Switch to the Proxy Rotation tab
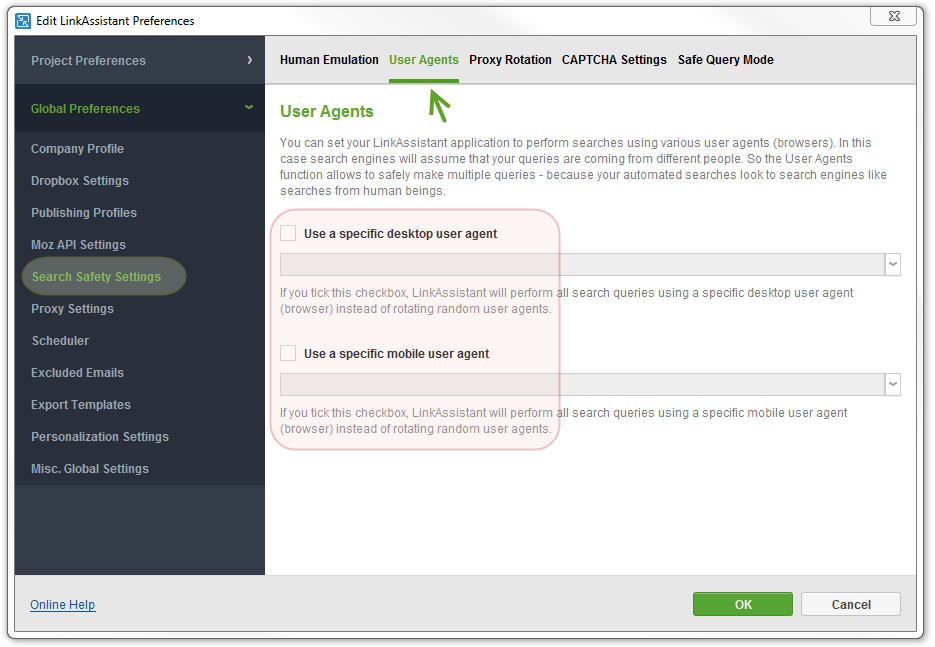The height and width of the screenshot is (647, 935). pyautogui.click(x=510, y=60)
